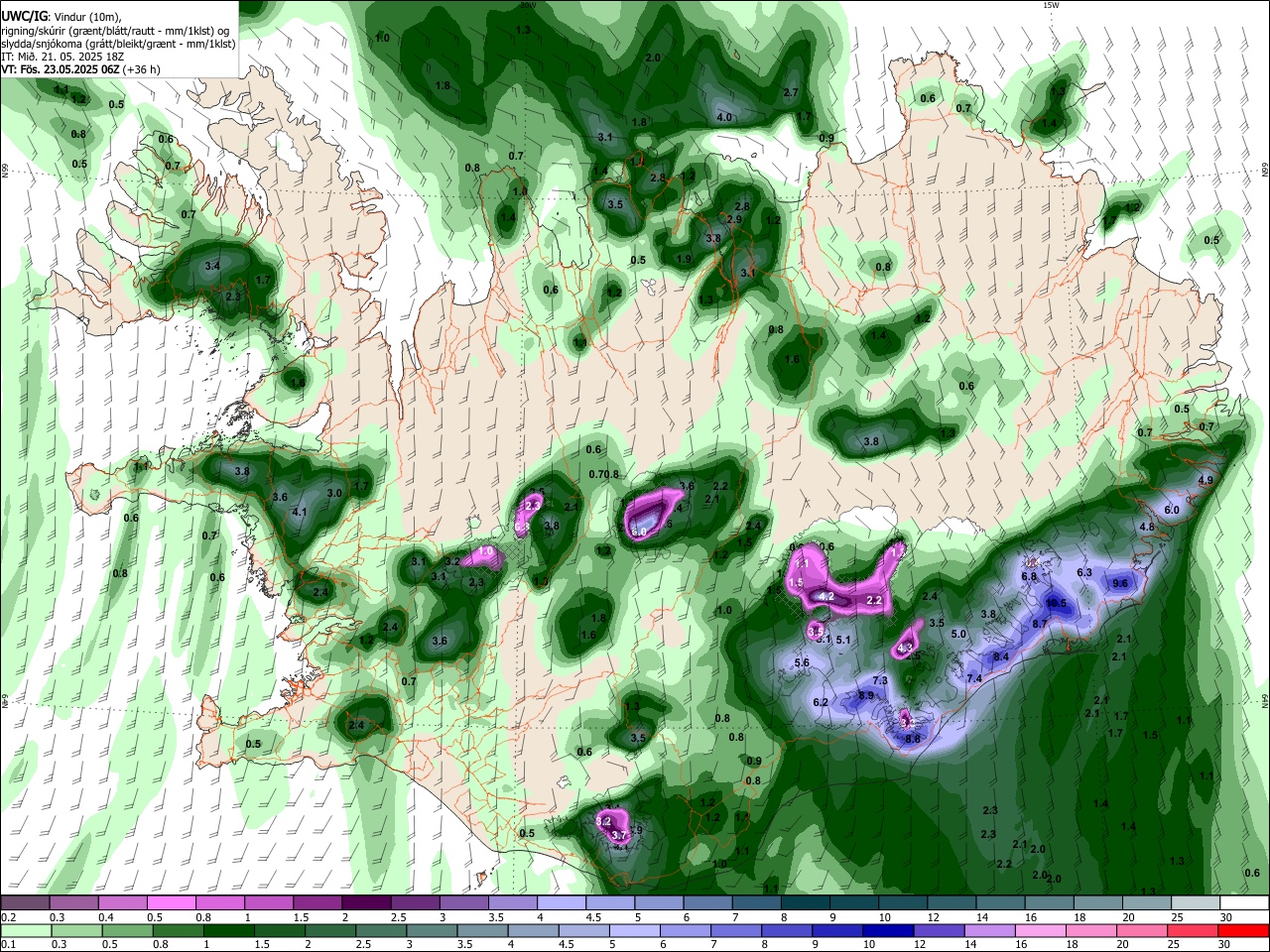Click the medium green rain legend swatch labeled 0.8
The height and width of the screenshot is (952, 1270).
click(x=178, y=931)
